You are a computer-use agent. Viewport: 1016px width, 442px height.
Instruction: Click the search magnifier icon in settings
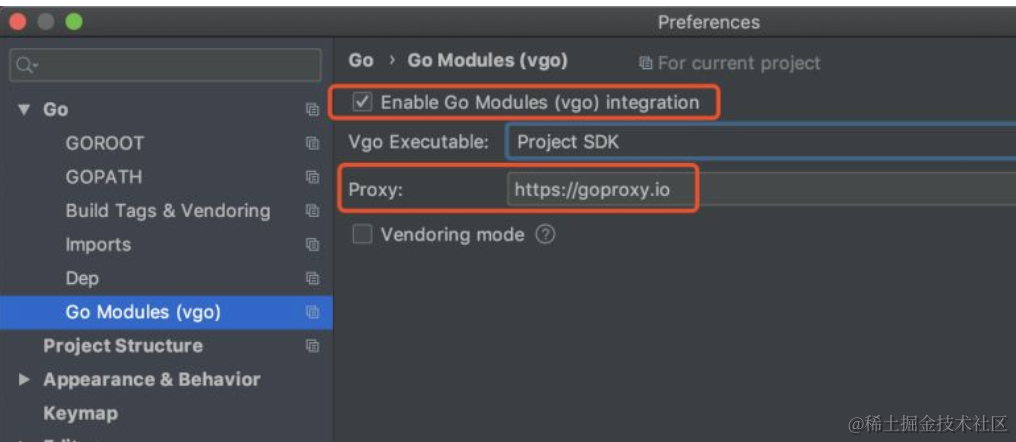[24, 66]
